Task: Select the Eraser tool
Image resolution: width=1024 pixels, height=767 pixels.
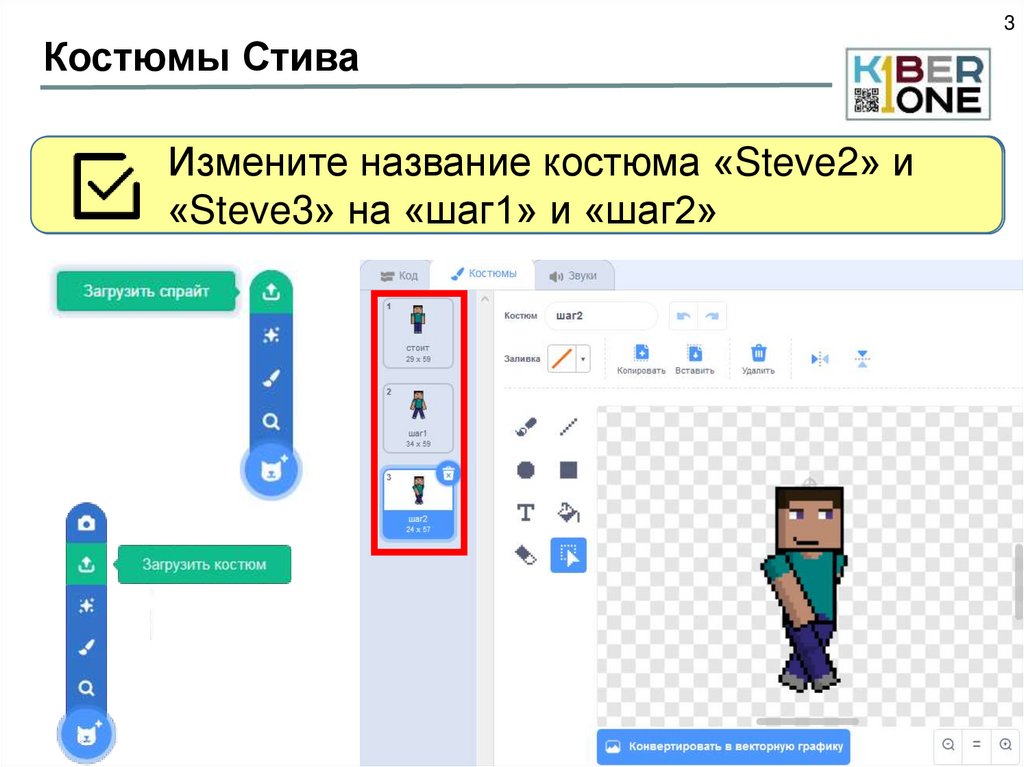Action: [525, 554]
